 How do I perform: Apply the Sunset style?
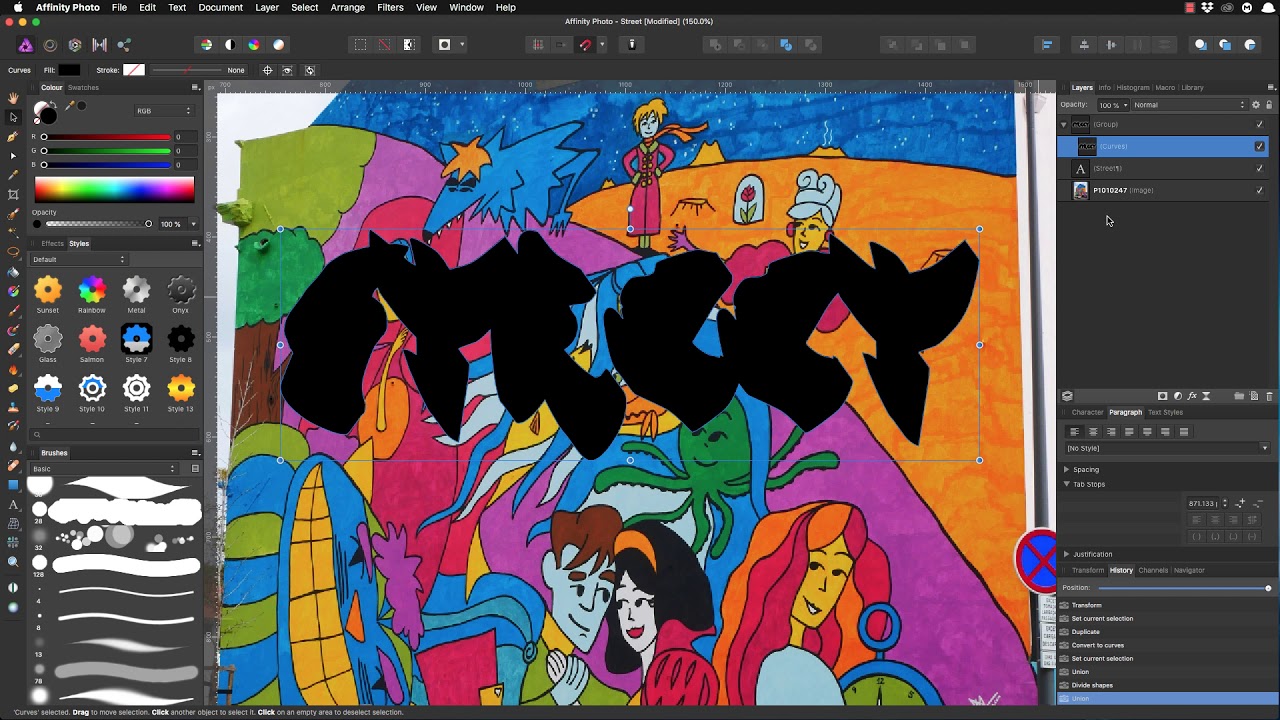48,291
